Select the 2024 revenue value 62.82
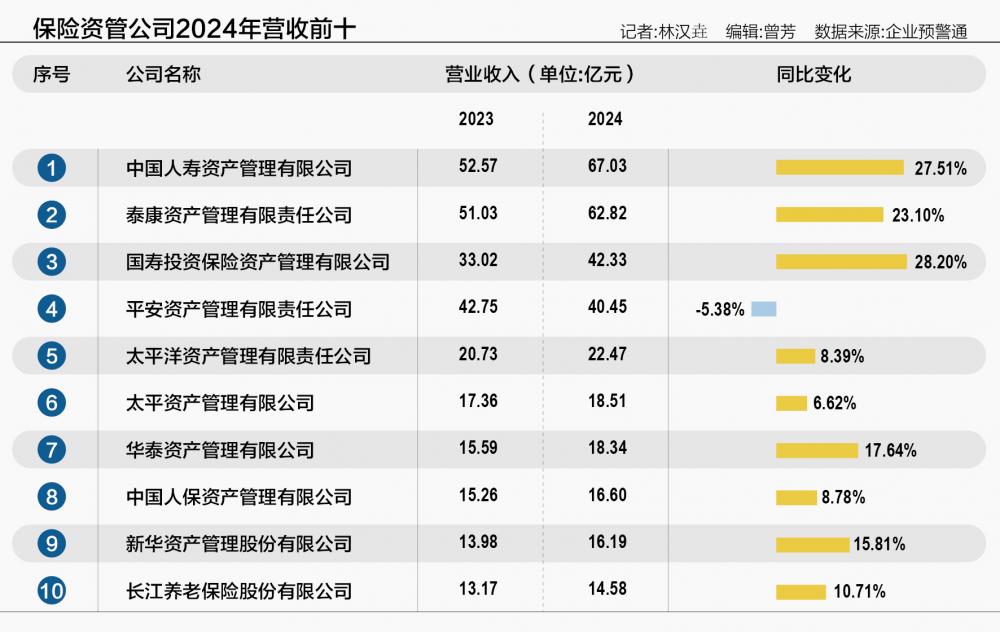Viewport: 1000px width, 632px height. (607, 213)
